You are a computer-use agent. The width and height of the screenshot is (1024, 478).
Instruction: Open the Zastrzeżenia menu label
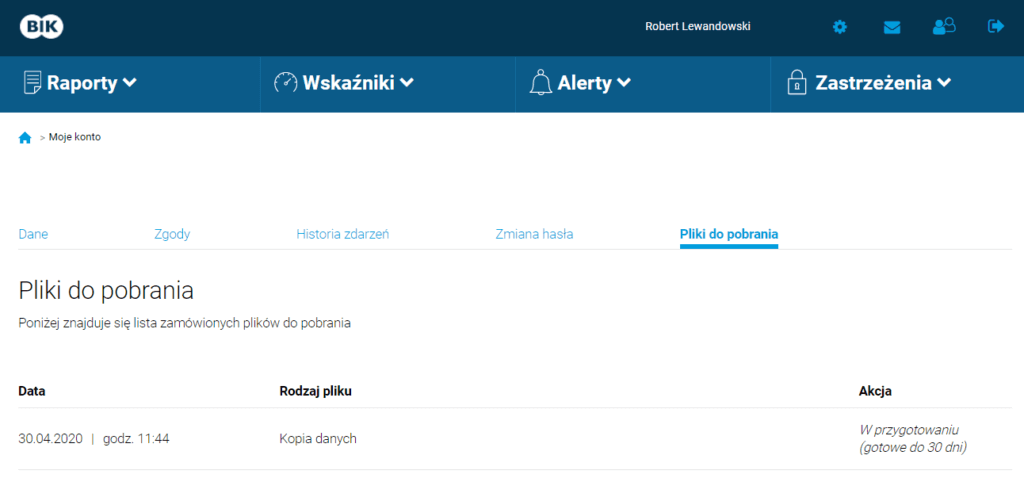[x=873, y=83]
